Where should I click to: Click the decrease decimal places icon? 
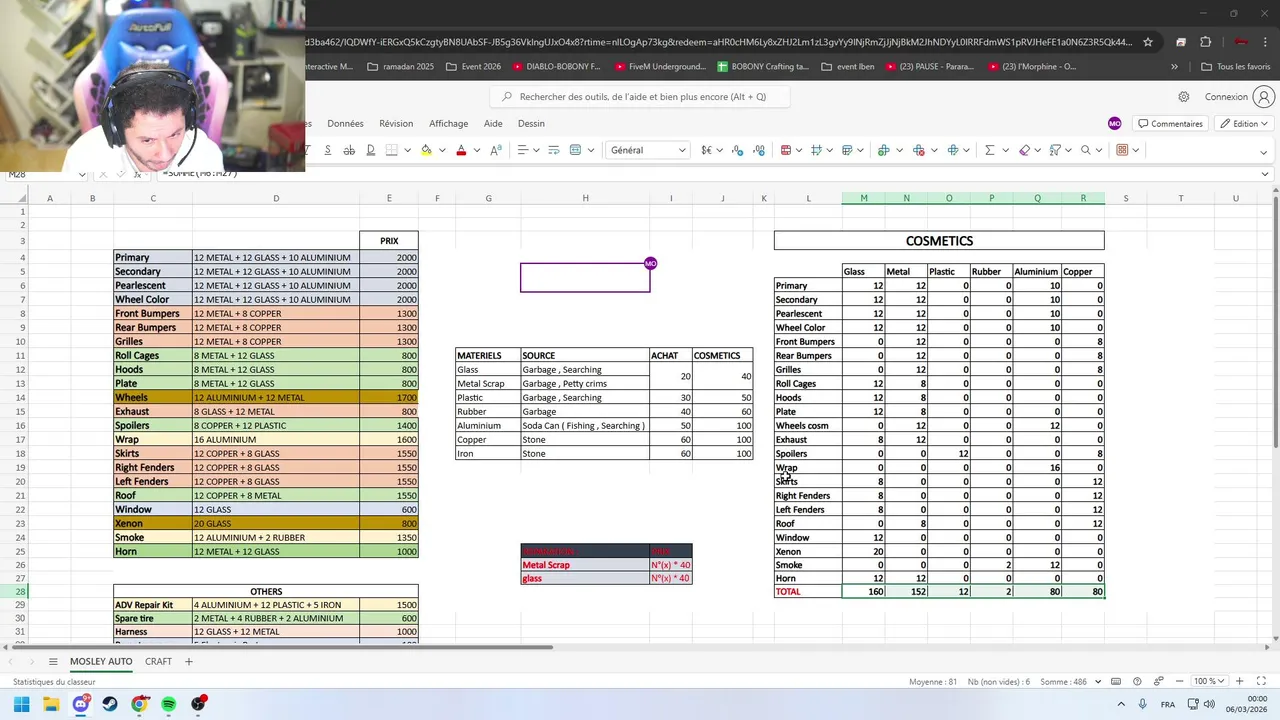(738, 150)
